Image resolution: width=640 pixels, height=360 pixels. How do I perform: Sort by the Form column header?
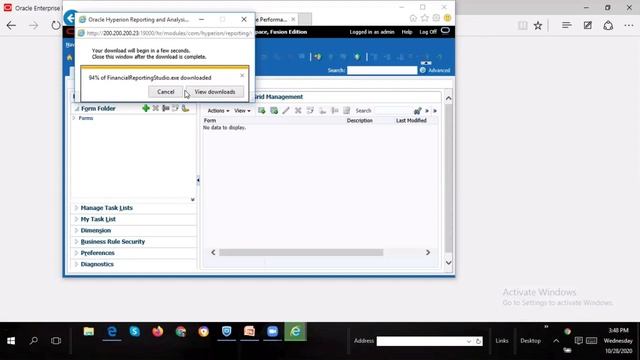210,120
